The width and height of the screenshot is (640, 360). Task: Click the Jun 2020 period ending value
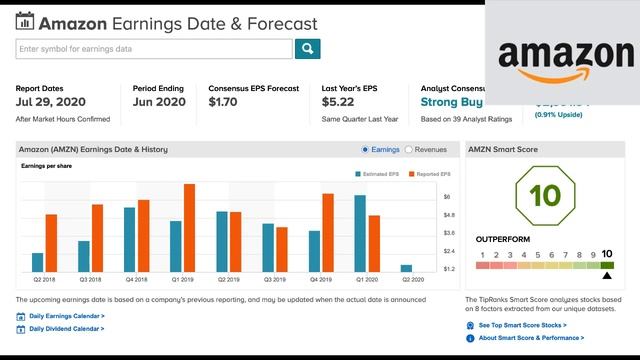coord(159,102)
